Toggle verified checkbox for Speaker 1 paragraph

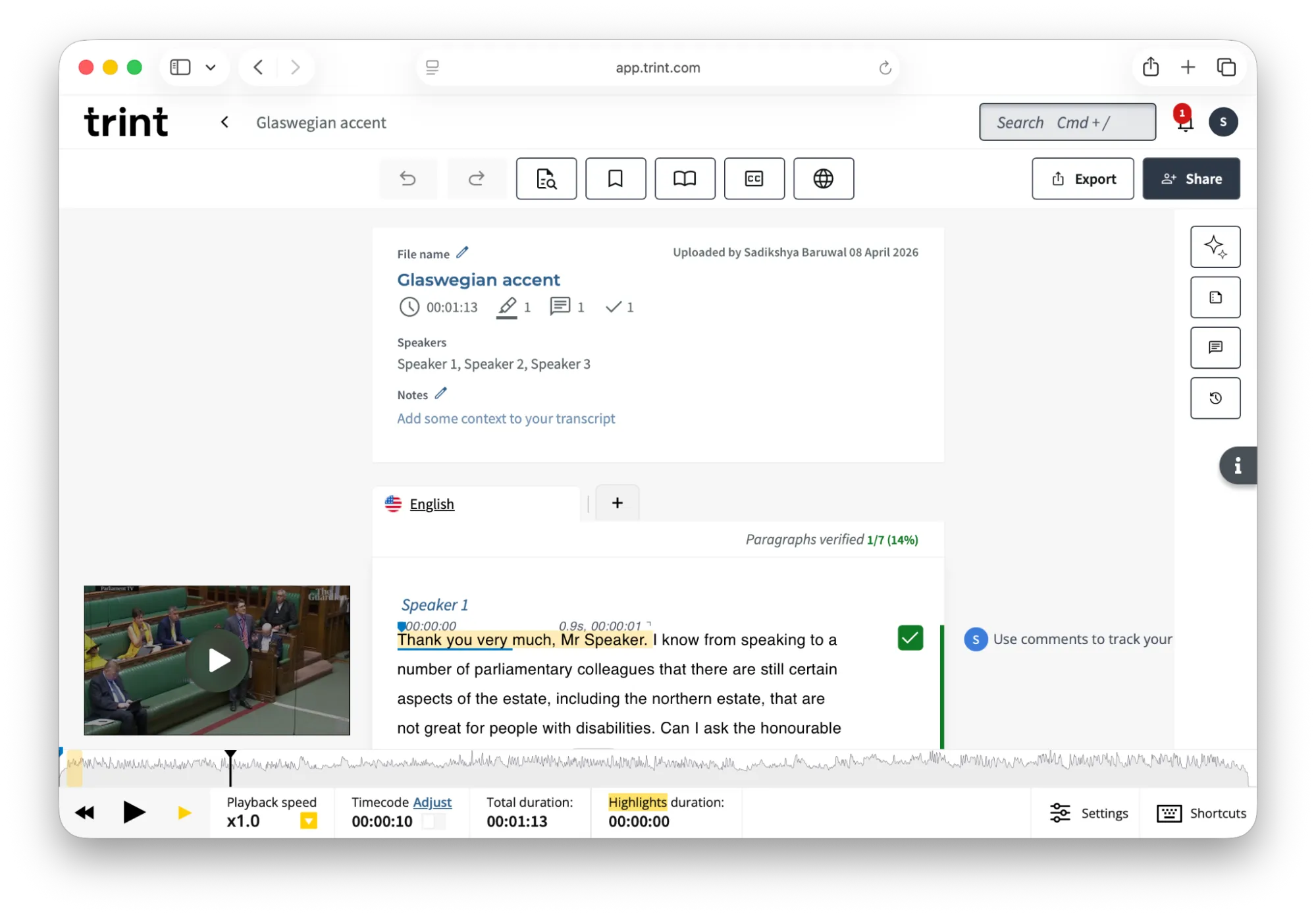click(x=910, y=637)
